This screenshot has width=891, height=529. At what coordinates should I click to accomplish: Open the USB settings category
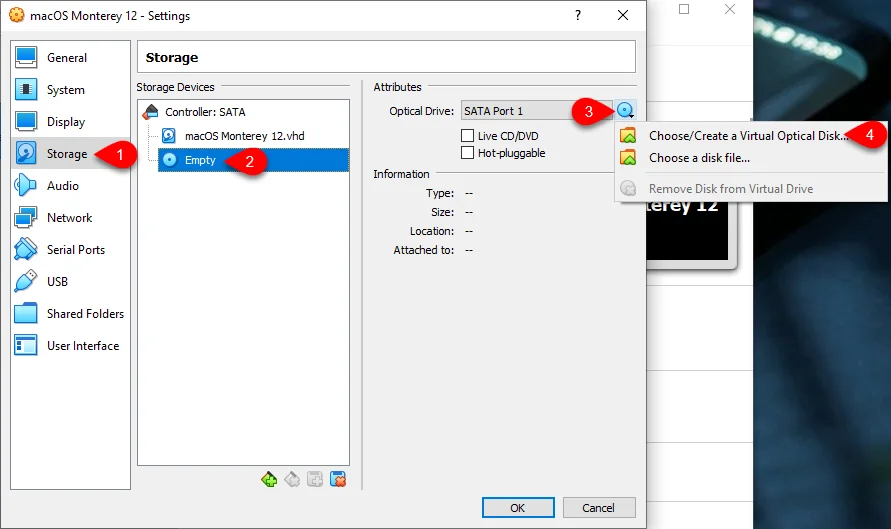pos(70,281)
